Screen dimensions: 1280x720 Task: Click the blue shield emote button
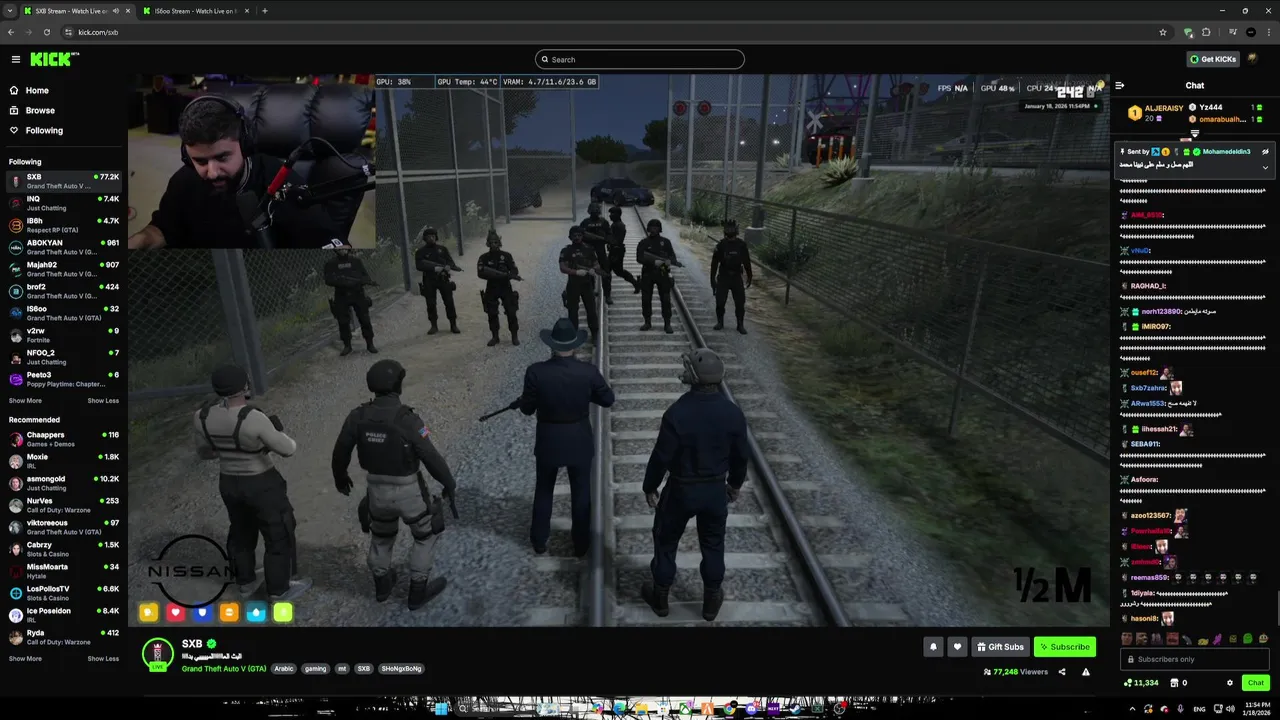point(202,612)
